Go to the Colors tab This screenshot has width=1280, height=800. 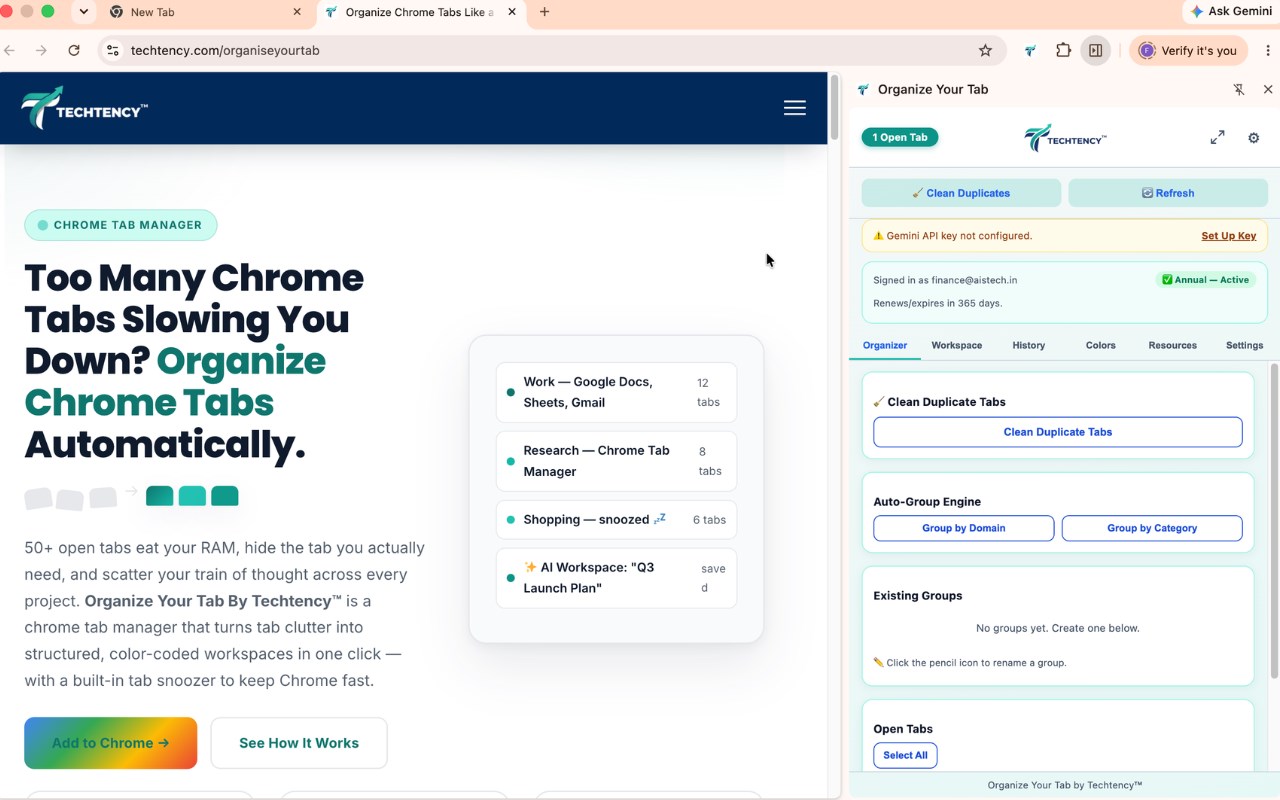(x=1101, y=345)
